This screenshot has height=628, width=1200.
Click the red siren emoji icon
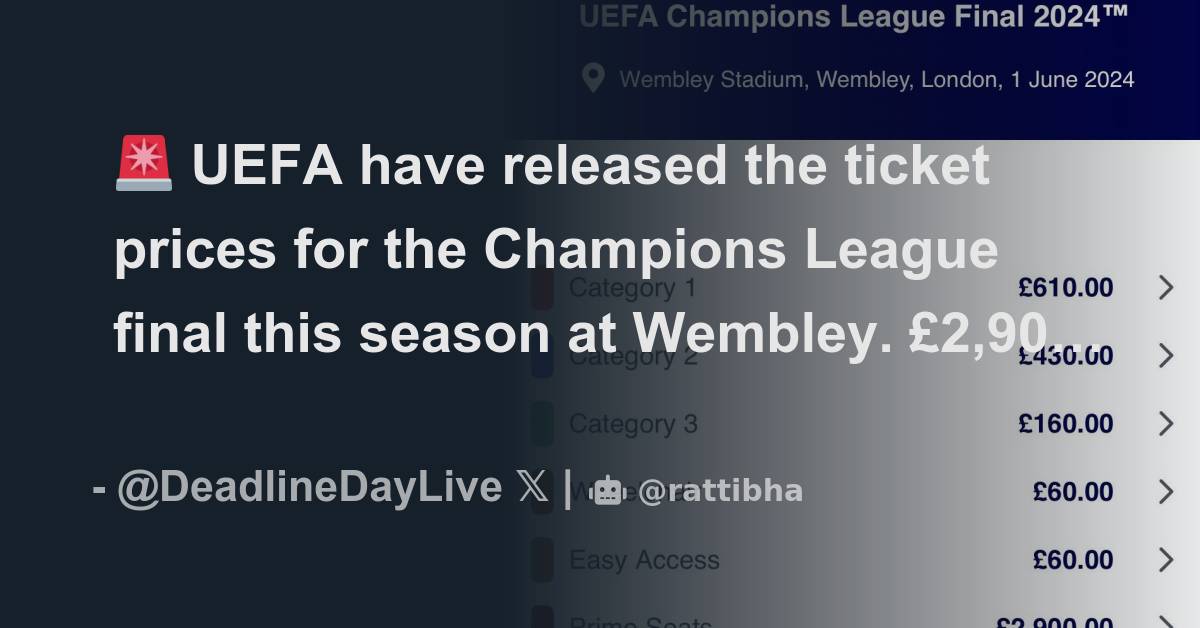(x=144, y=165)
